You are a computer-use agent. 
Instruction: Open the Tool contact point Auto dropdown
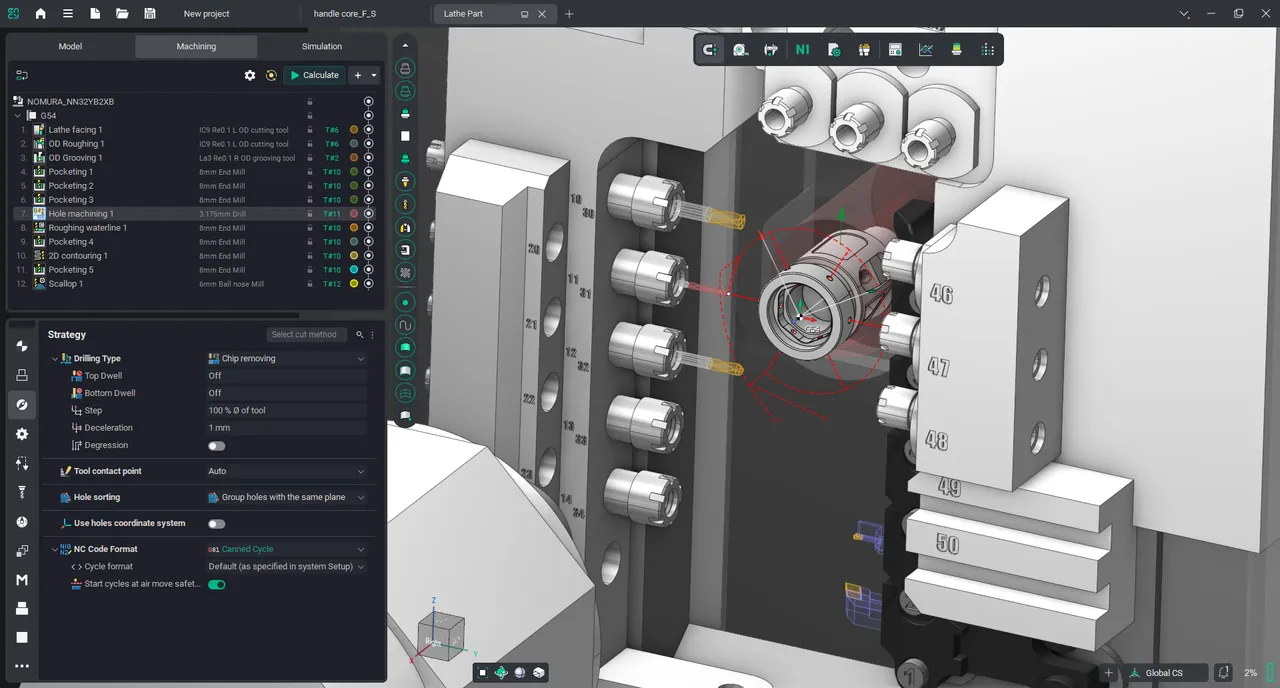coord(286,471)
